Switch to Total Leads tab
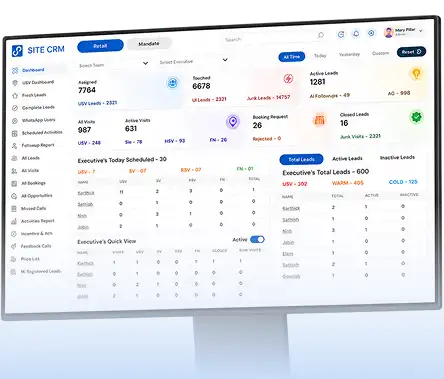 pos(301,159)
